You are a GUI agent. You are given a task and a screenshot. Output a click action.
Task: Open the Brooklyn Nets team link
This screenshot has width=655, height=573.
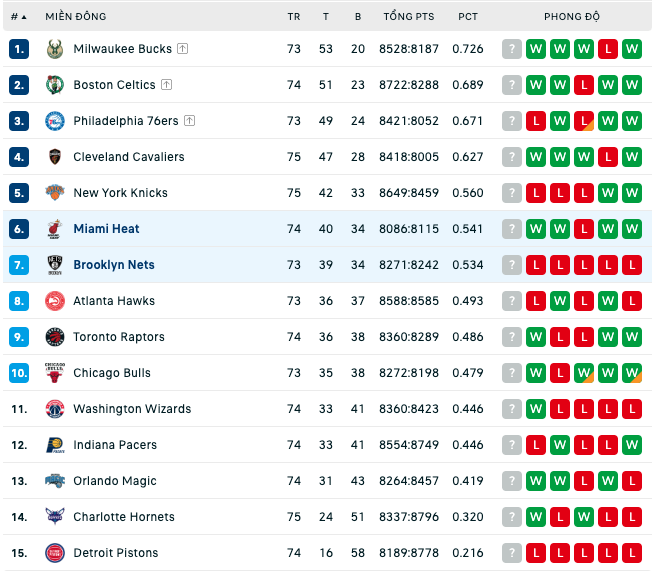coord(114,265)
